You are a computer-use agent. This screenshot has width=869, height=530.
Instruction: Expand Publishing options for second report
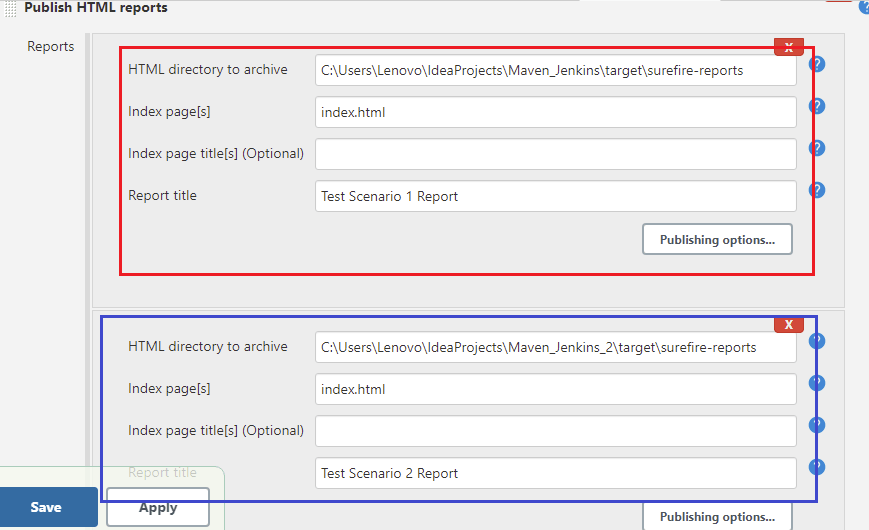[x=717, y=517]
